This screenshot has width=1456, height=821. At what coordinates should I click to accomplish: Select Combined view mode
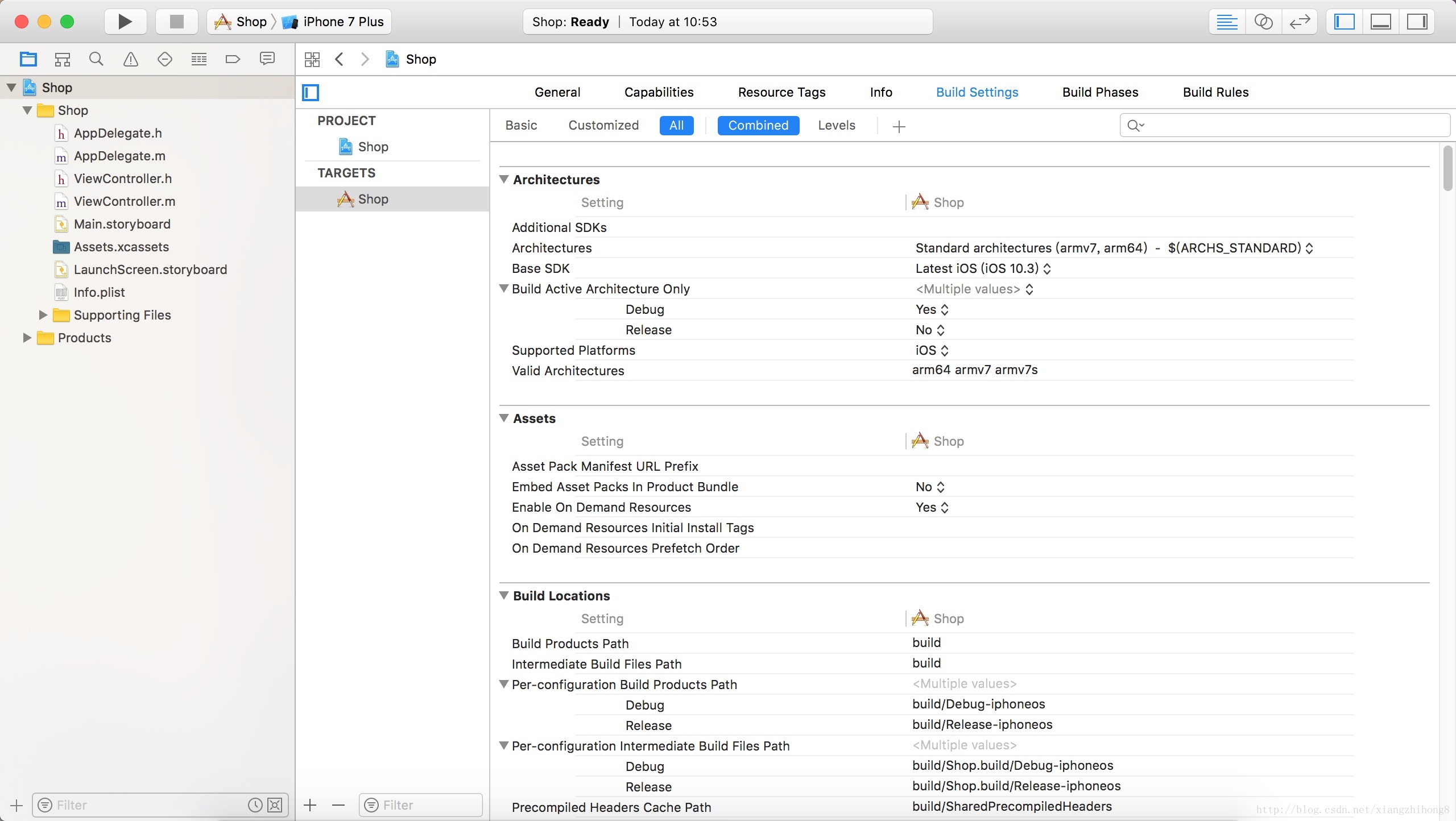point(758,125)
